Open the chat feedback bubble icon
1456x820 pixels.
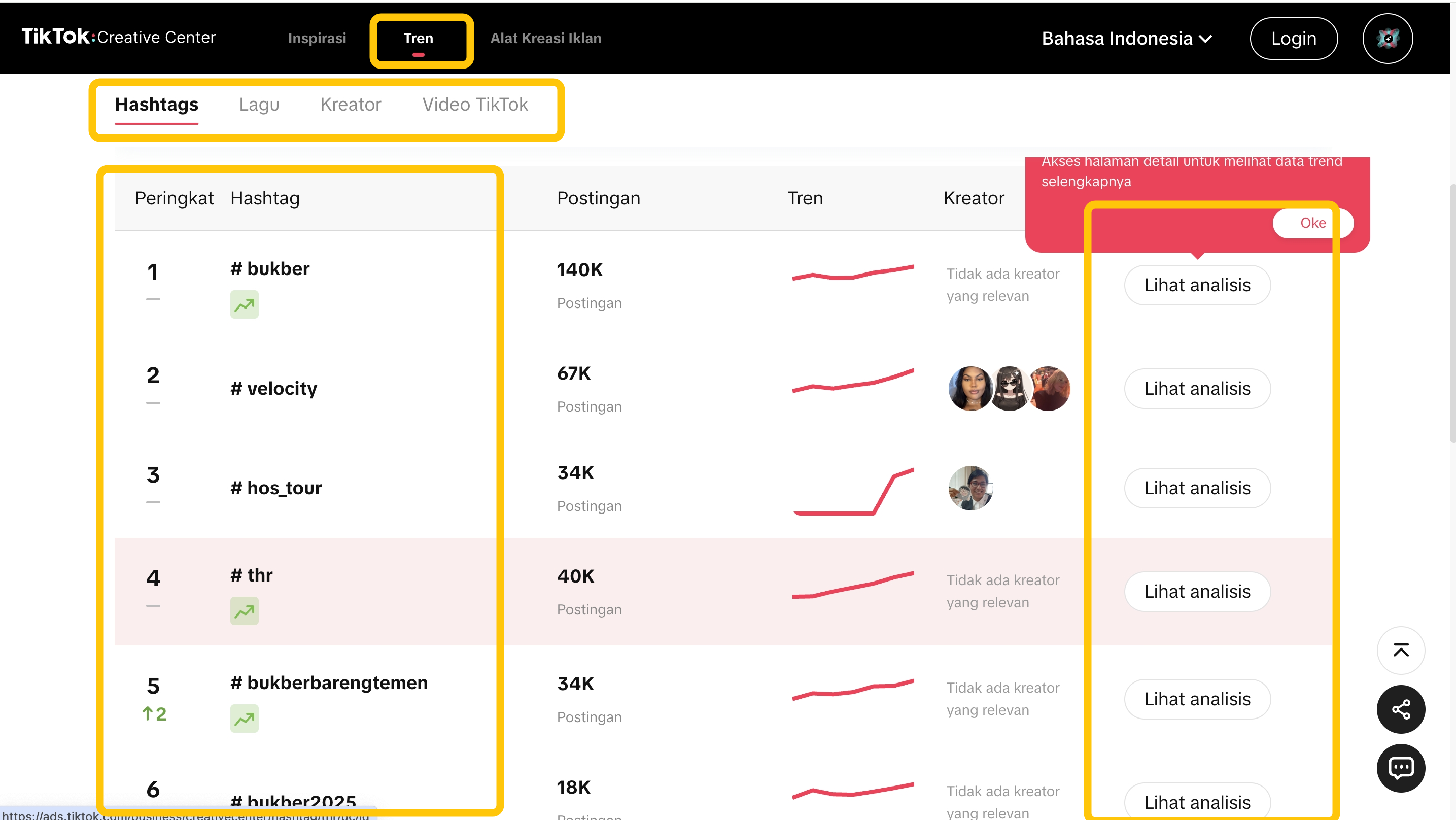click(1400, 768)
